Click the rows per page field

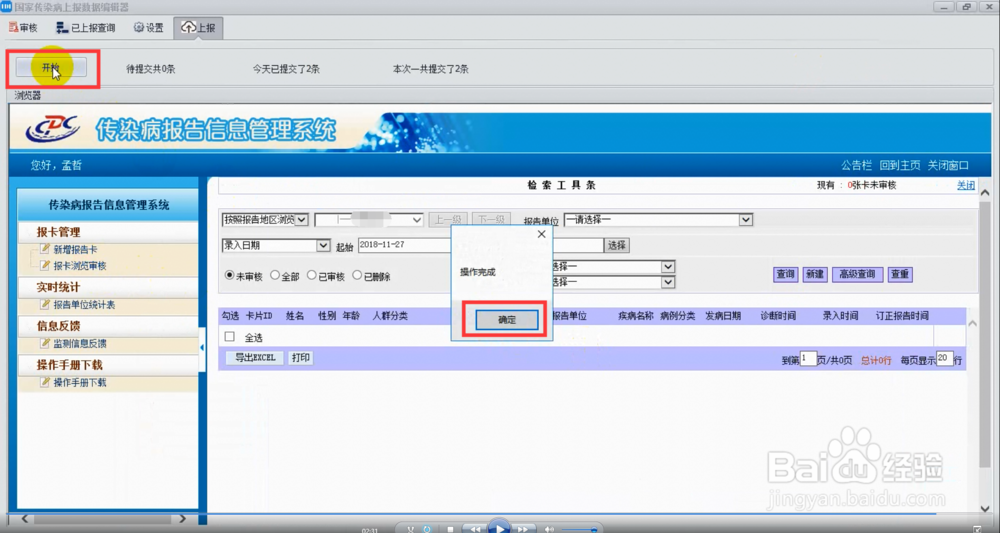point(945,358)
